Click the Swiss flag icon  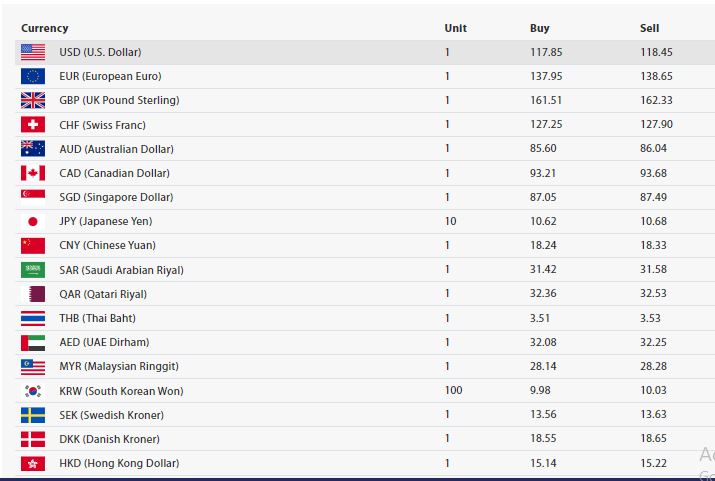tap(33, 124)
